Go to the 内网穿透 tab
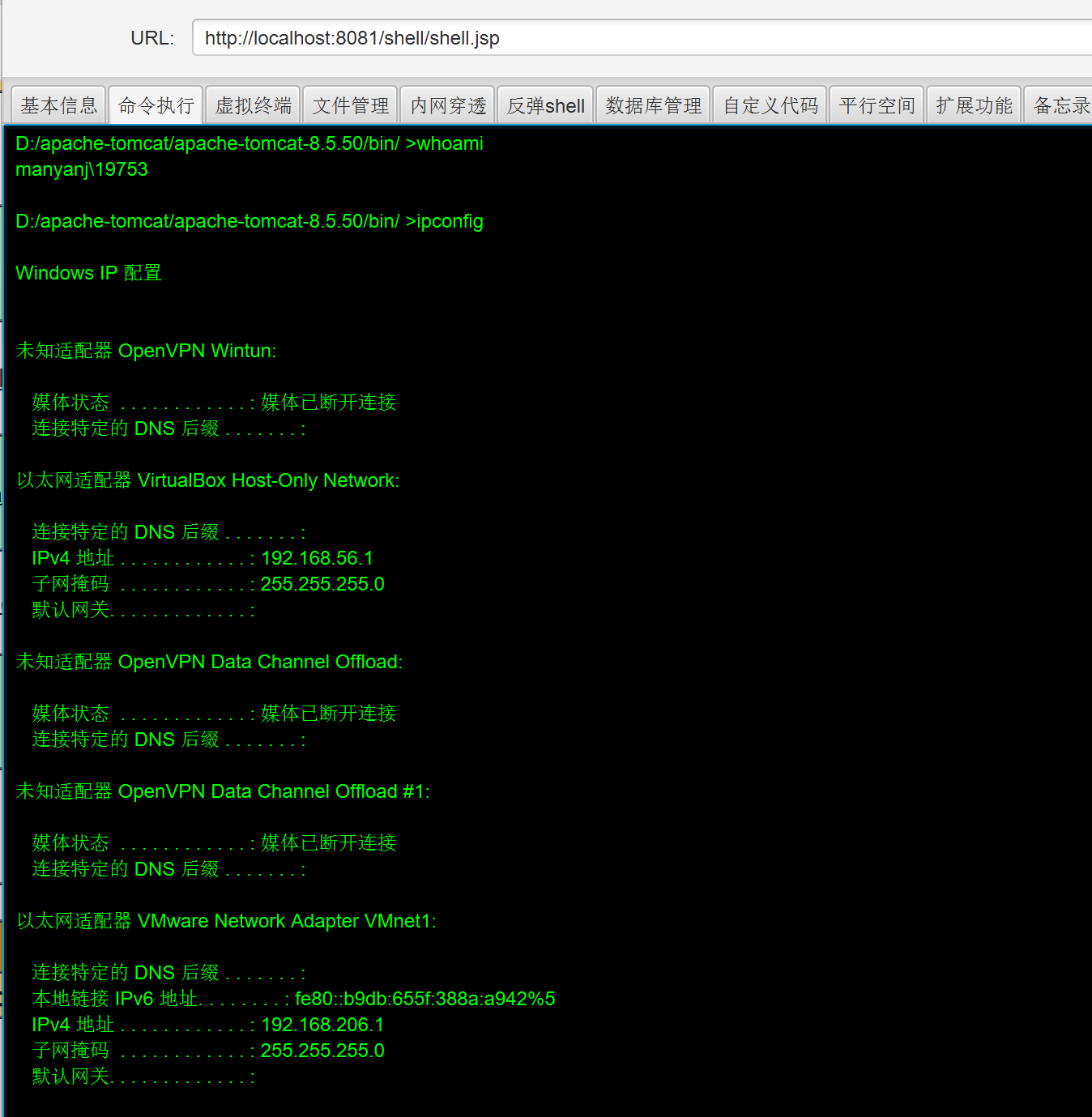 [448, 105]
